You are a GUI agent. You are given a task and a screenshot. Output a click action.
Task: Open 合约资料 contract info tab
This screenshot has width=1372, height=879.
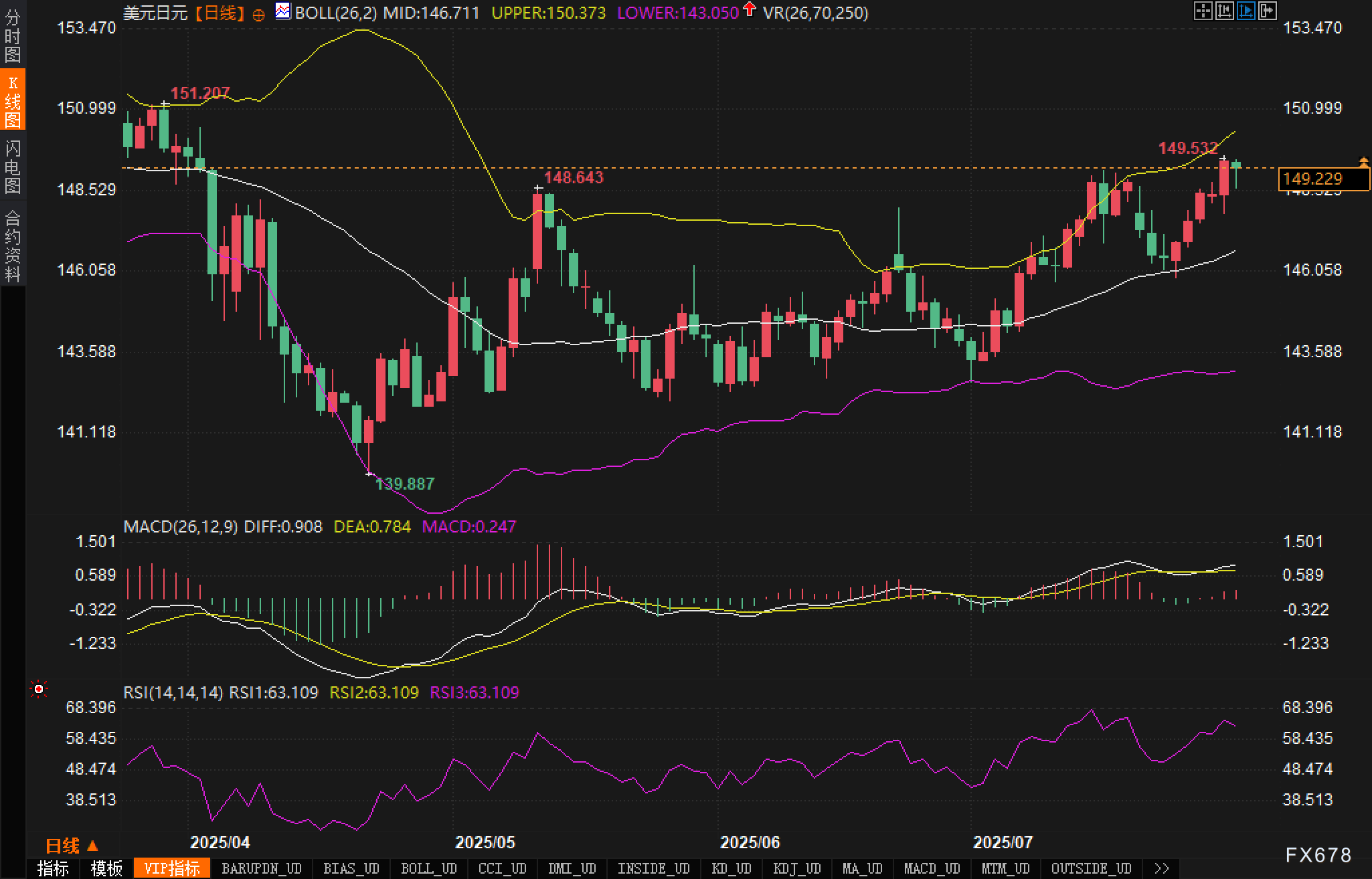coord(13,246)
